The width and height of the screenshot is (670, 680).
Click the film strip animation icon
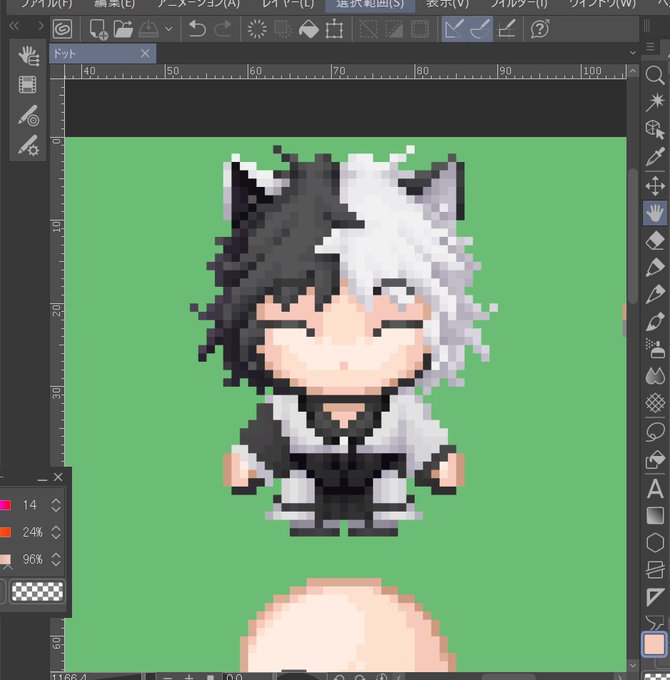tap(28, 85)
